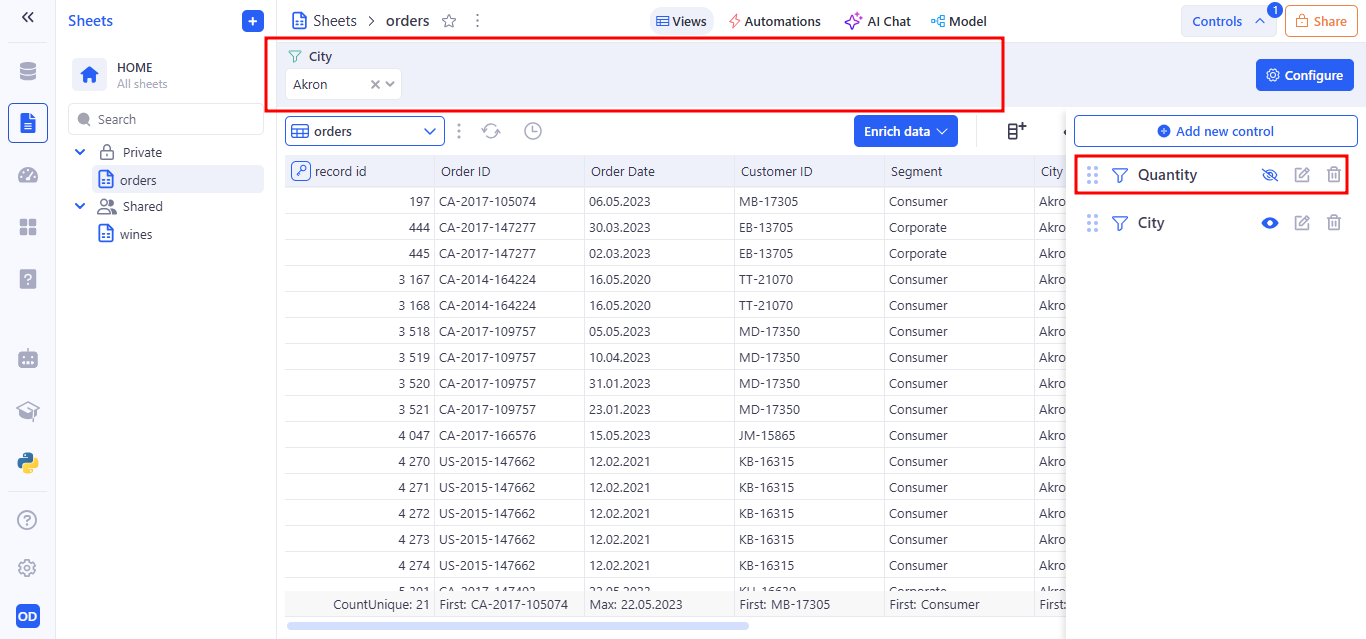Delete the Quantity control with trash icon
1366x639 pixels.
pos(1333,175)
